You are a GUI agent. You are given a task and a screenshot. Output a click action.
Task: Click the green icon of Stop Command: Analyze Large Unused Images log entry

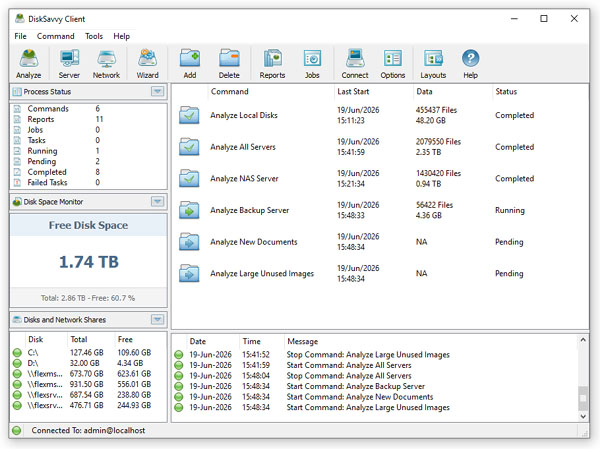point(179,355)
